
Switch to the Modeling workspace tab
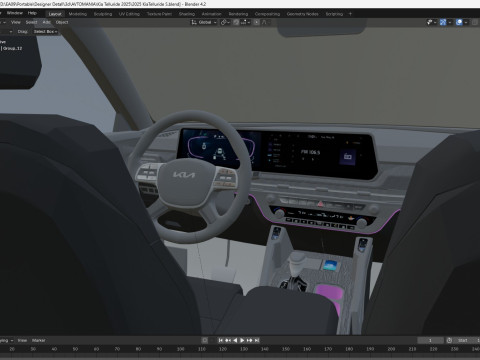click(77, 14)
